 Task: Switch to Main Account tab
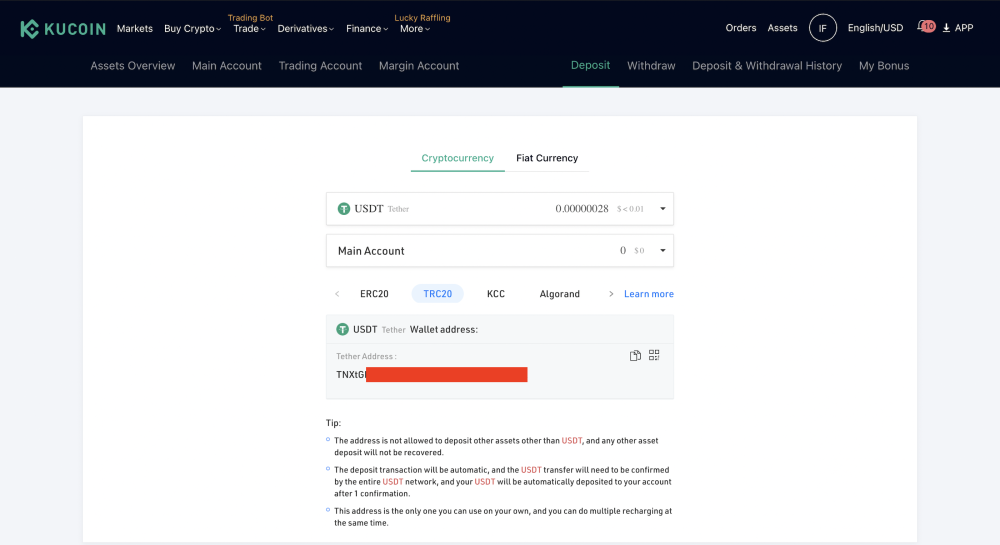click(226, 66)
